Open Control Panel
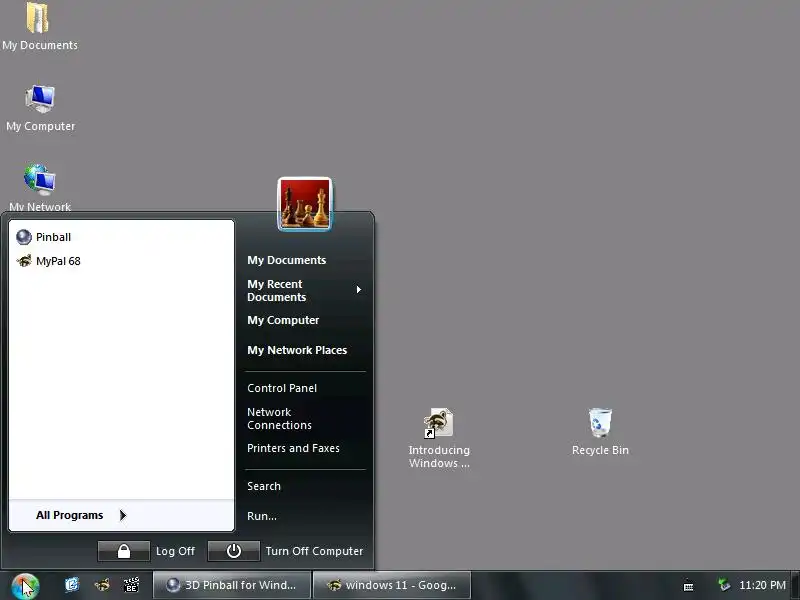The width and height of the screenshot is (800, 600). [282, 388]
